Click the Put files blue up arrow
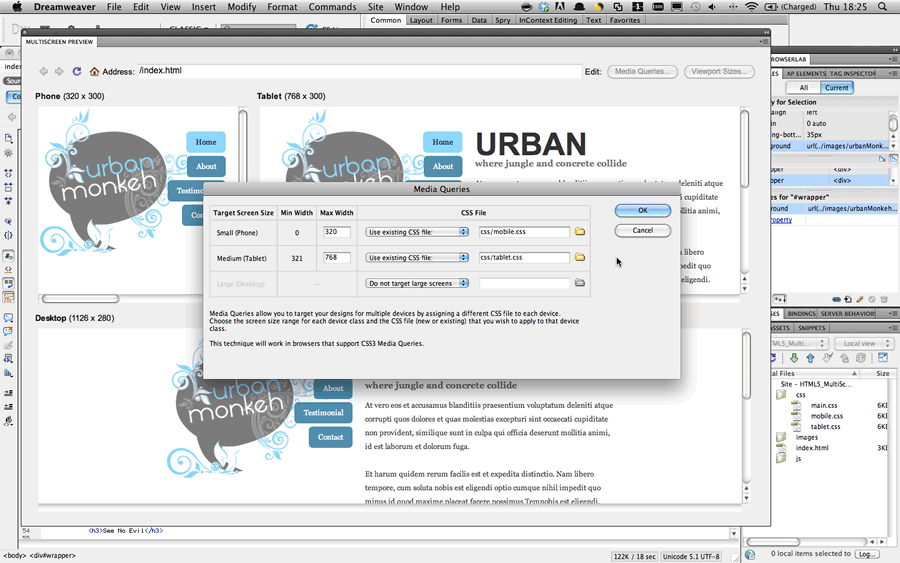This screenshot has height=563, width=900. pyautogui.click(x=810, y=358)
